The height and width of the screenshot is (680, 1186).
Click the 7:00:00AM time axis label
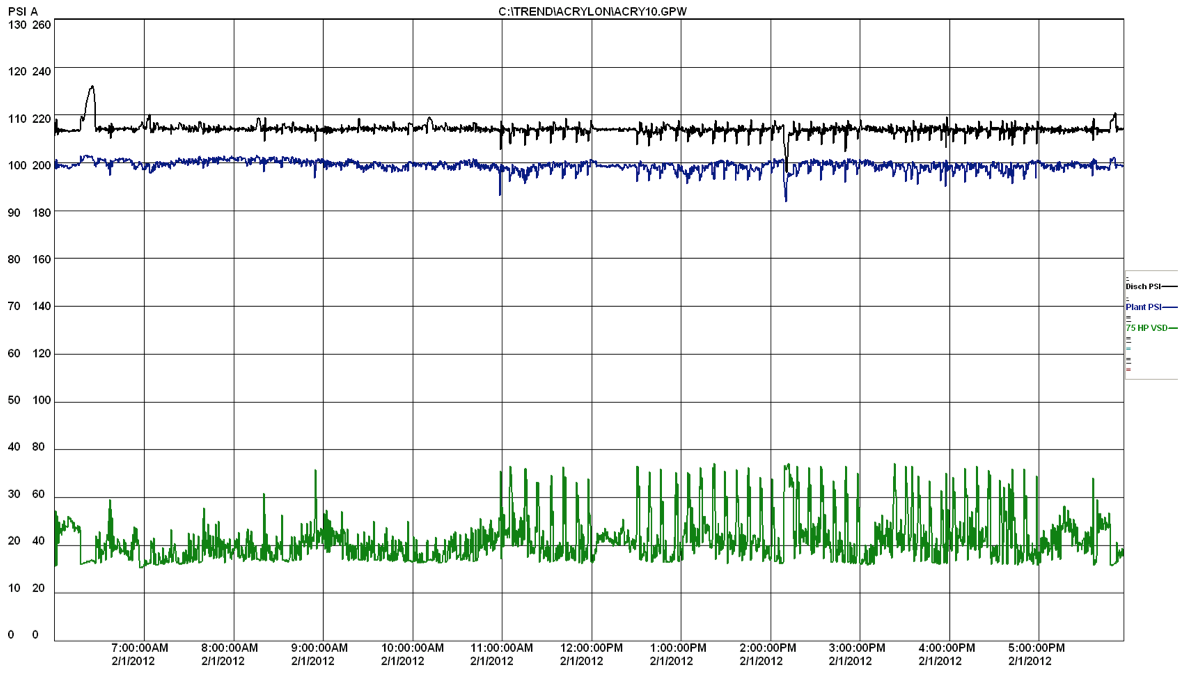(140, 648)
